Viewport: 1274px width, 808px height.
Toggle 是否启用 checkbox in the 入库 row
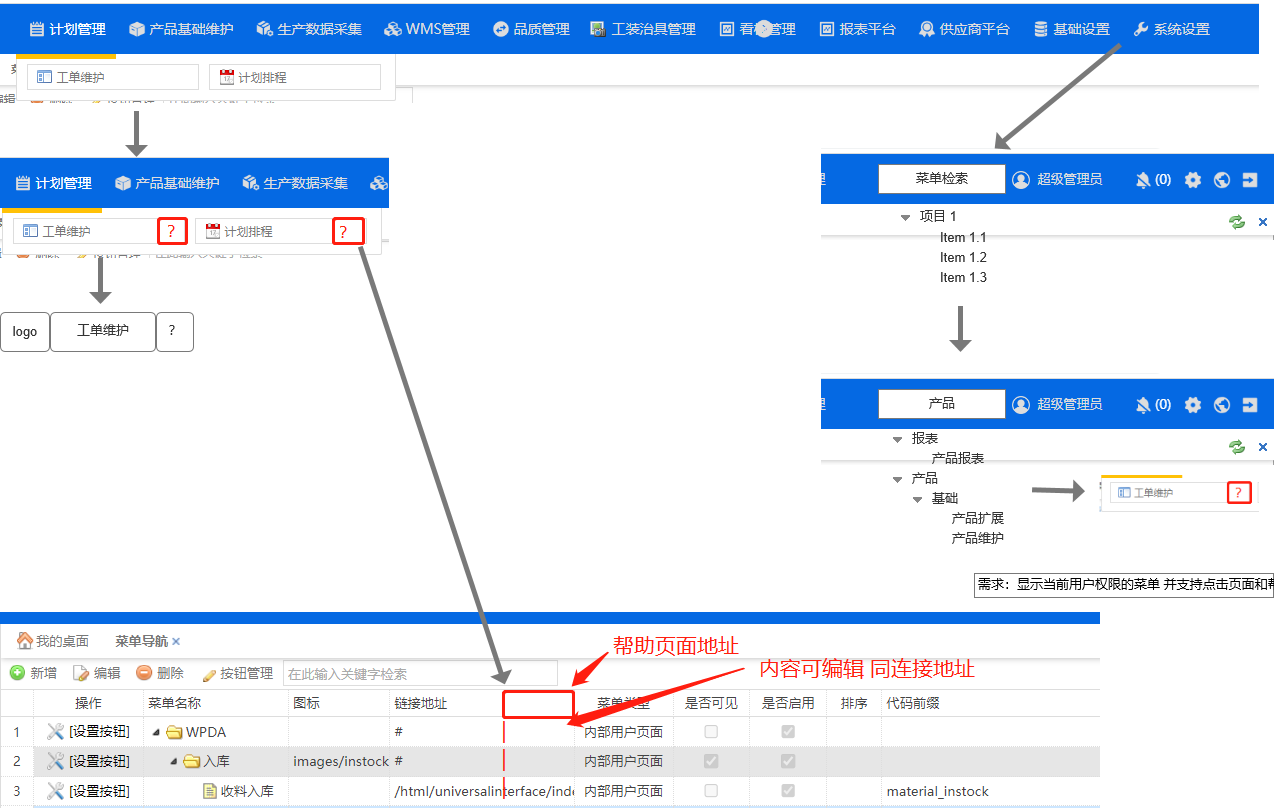coord(788,762)
